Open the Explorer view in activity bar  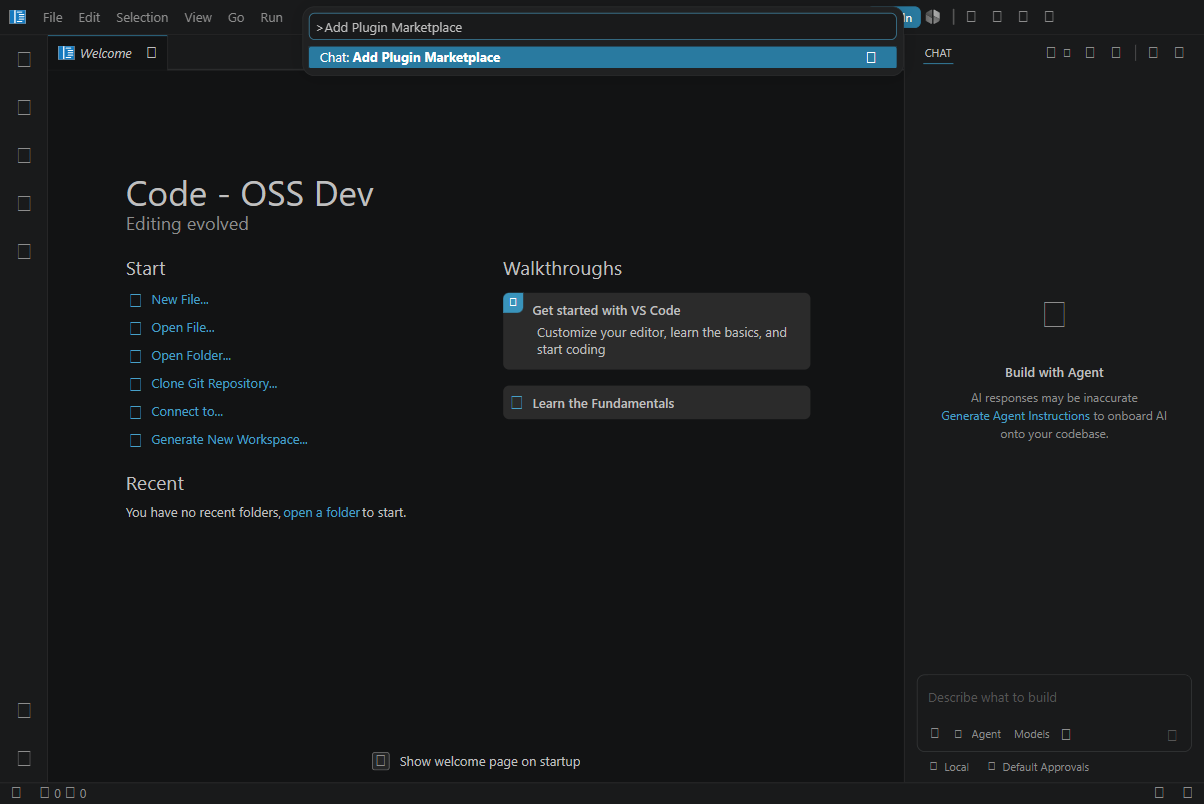pyautogui.click(x=24, y=59)
